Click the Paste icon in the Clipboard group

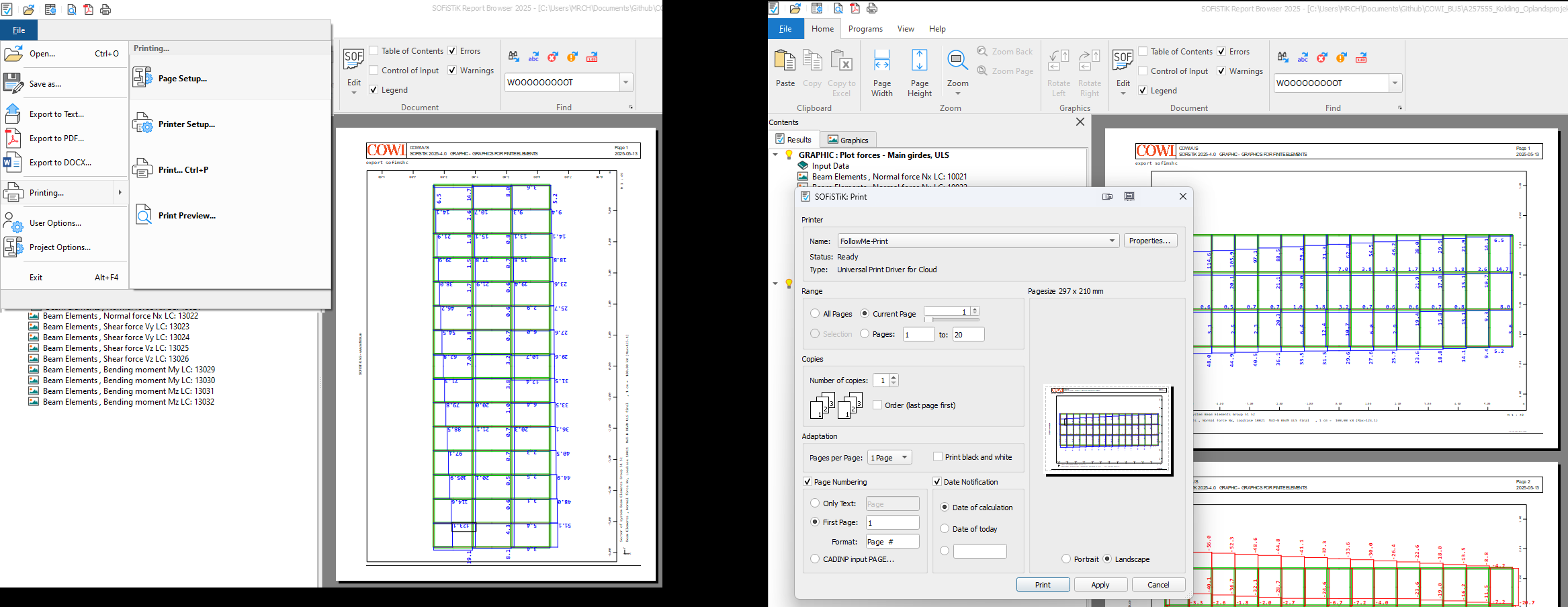tap(785, 60)
